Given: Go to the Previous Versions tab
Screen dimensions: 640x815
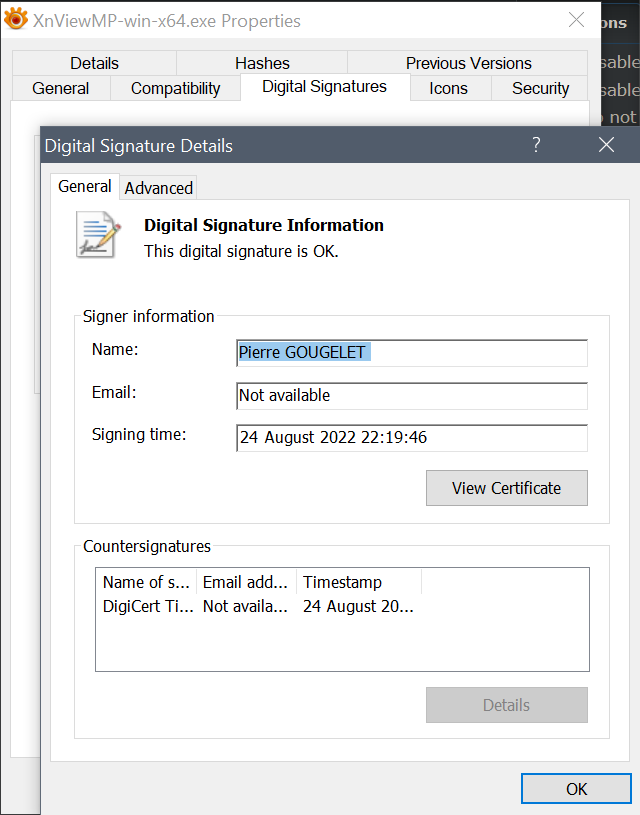Looking at the screenshot, I should [468, 63].
